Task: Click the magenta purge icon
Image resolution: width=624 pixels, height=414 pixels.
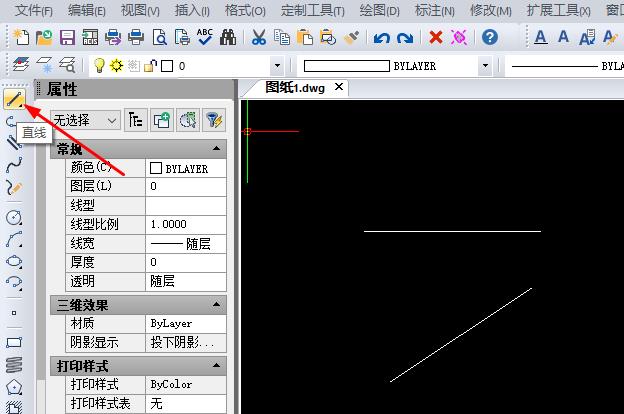Action: [x=459, y=37]
